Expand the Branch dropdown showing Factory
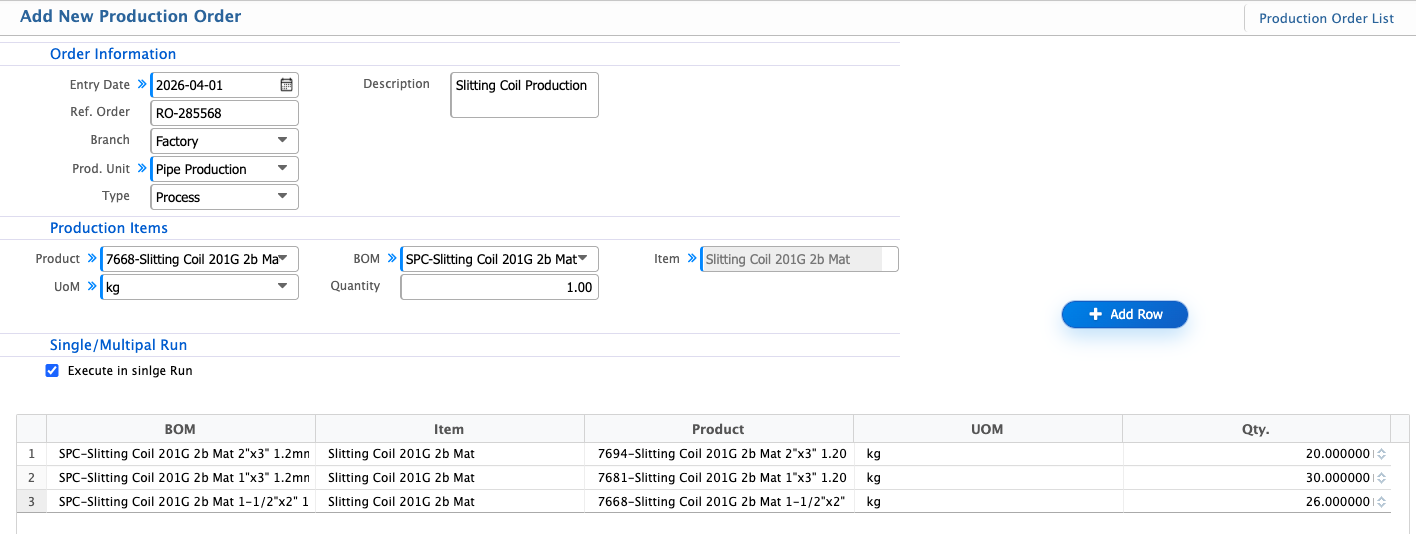This screenshot has height=534, width=1416. [281, 141]
